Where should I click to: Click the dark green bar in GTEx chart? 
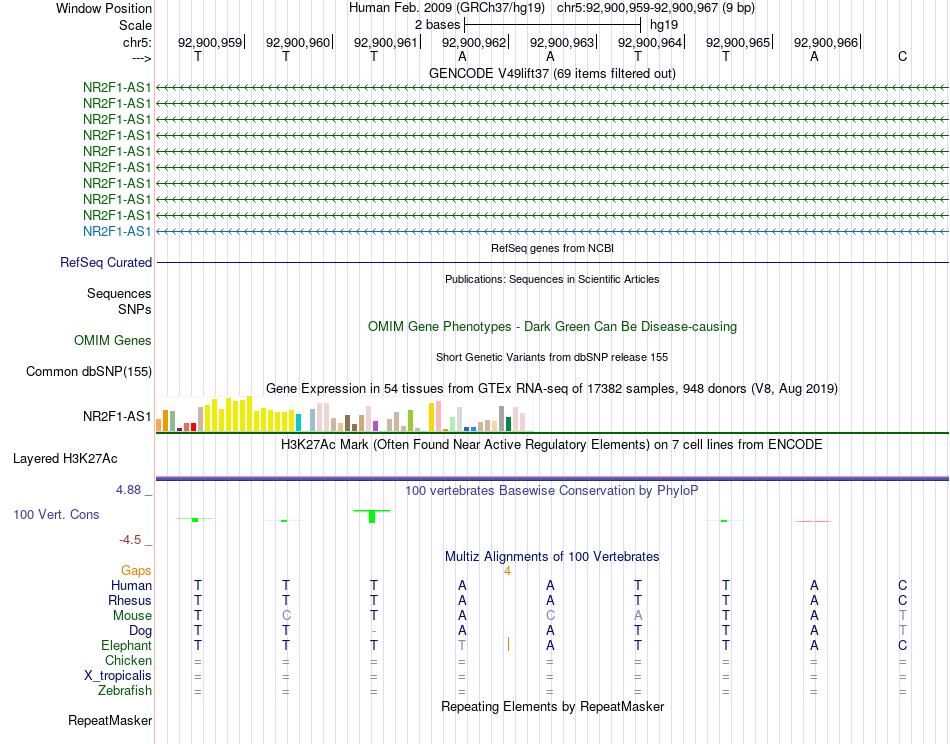pyautogui.click(x=508, y=424)
